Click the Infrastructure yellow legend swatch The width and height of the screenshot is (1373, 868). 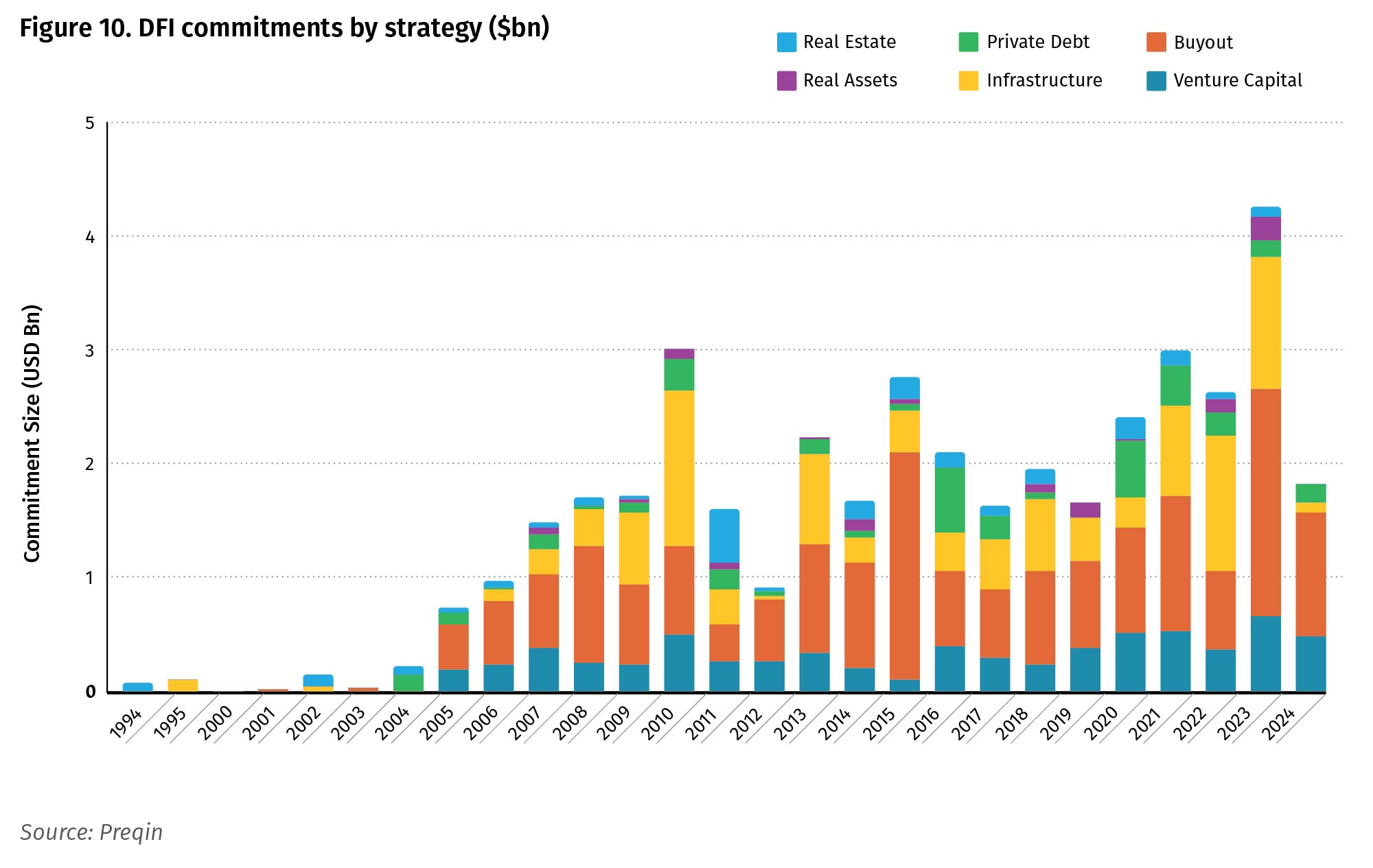[x=968, y=80]
